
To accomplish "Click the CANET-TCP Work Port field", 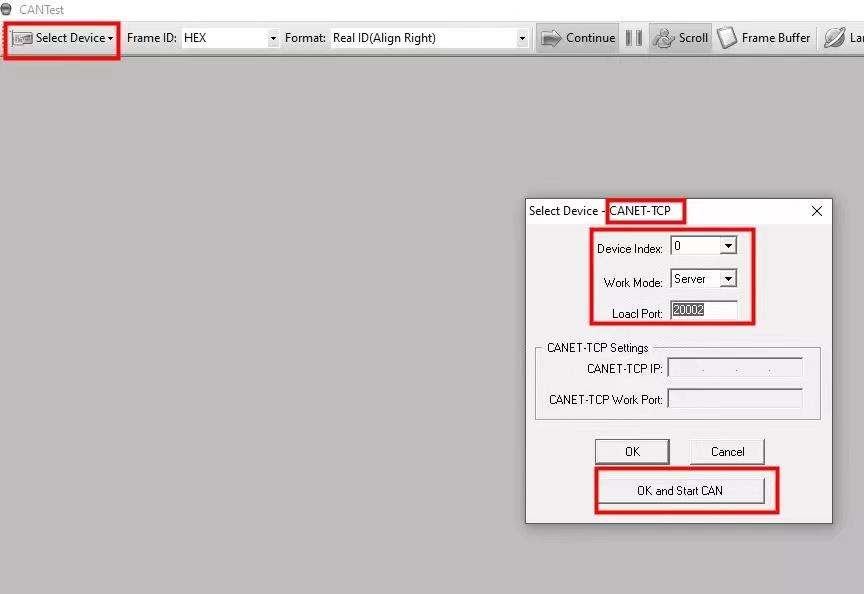I will tap(735, 398).
